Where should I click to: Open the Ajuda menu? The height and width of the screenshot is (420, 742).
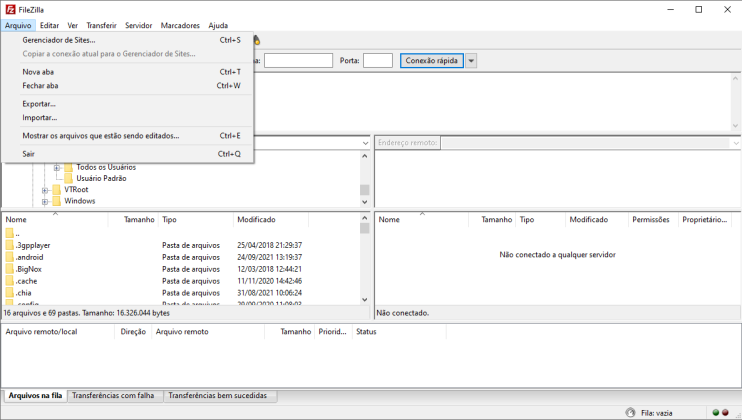point(218,26)
